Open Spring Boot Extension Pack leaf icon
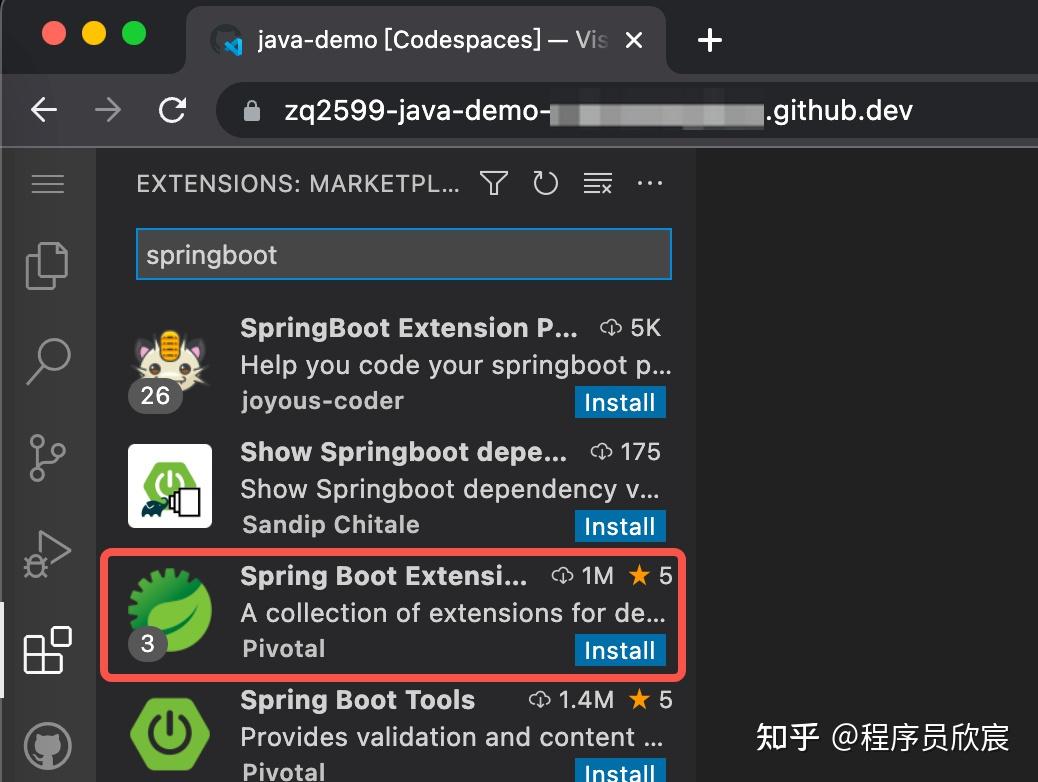This screenshot has height=782, width=1038. [170, 610]
